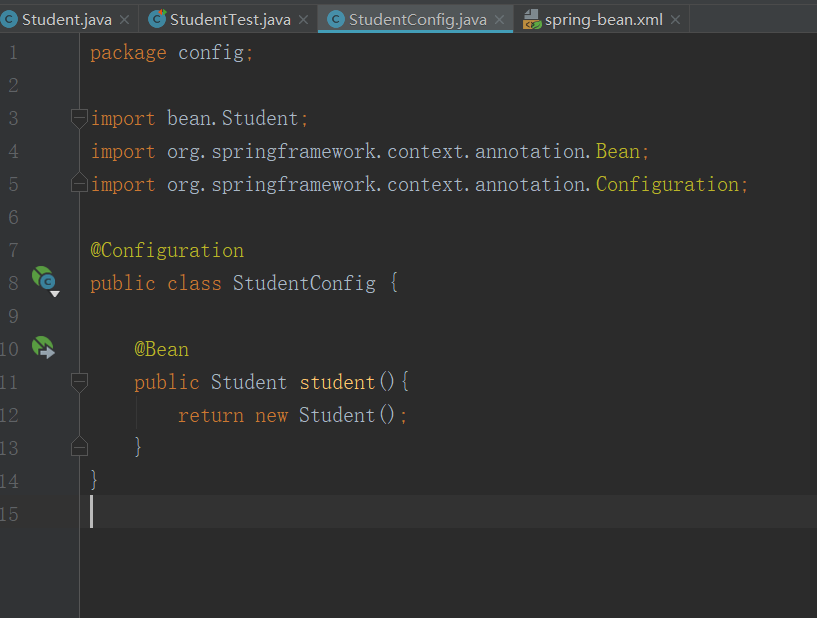Click 'Configuration' in the line 5 import
The width and height of the screenshot is (817, 618).
click(x=667, y=185)
